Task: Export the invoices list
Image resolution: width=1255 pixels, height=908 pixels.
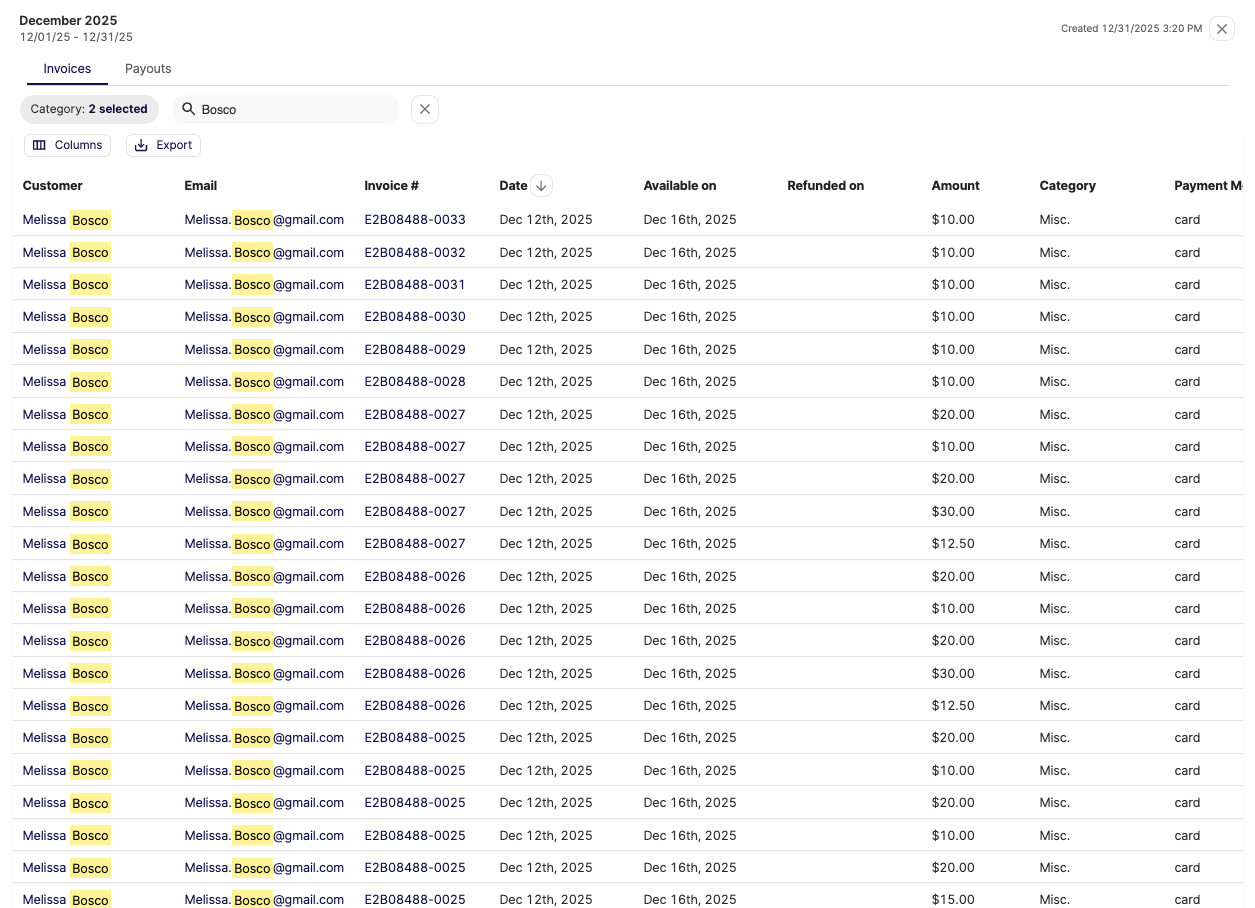Action: click(x=163, y=145)
